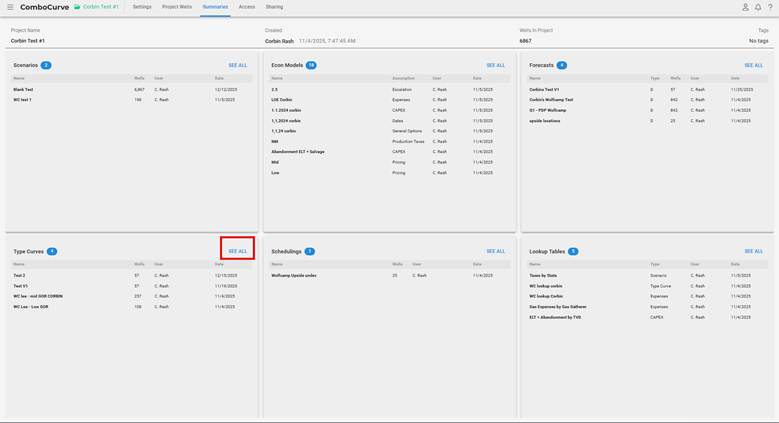The width and height of the screenshot is (779, 423).
Task: Open the notifications bell
Action: click(x=758, y=7)
